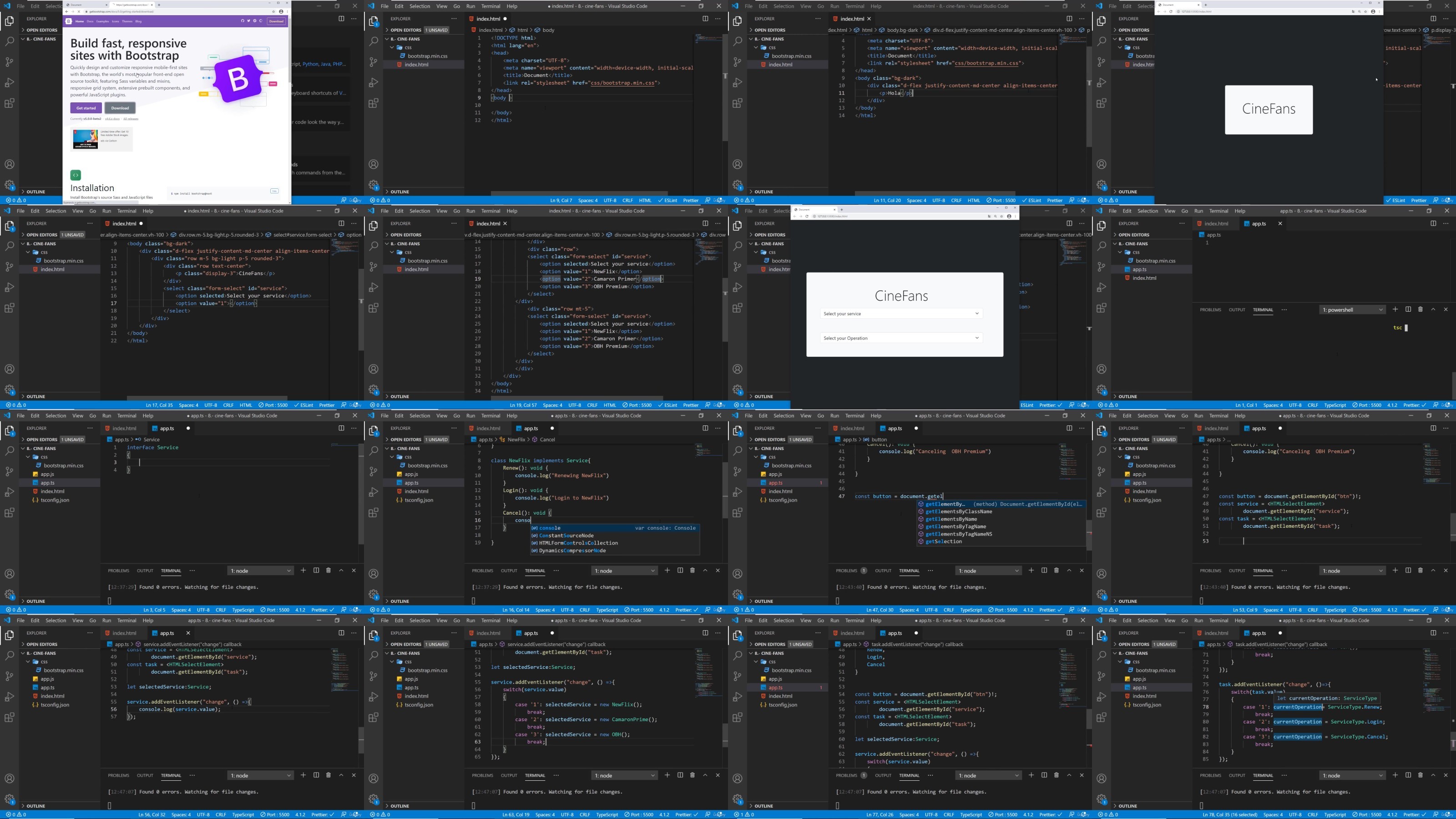Kill terminal via trash icon beside powershell dropdown

[x=1421, y=310]
